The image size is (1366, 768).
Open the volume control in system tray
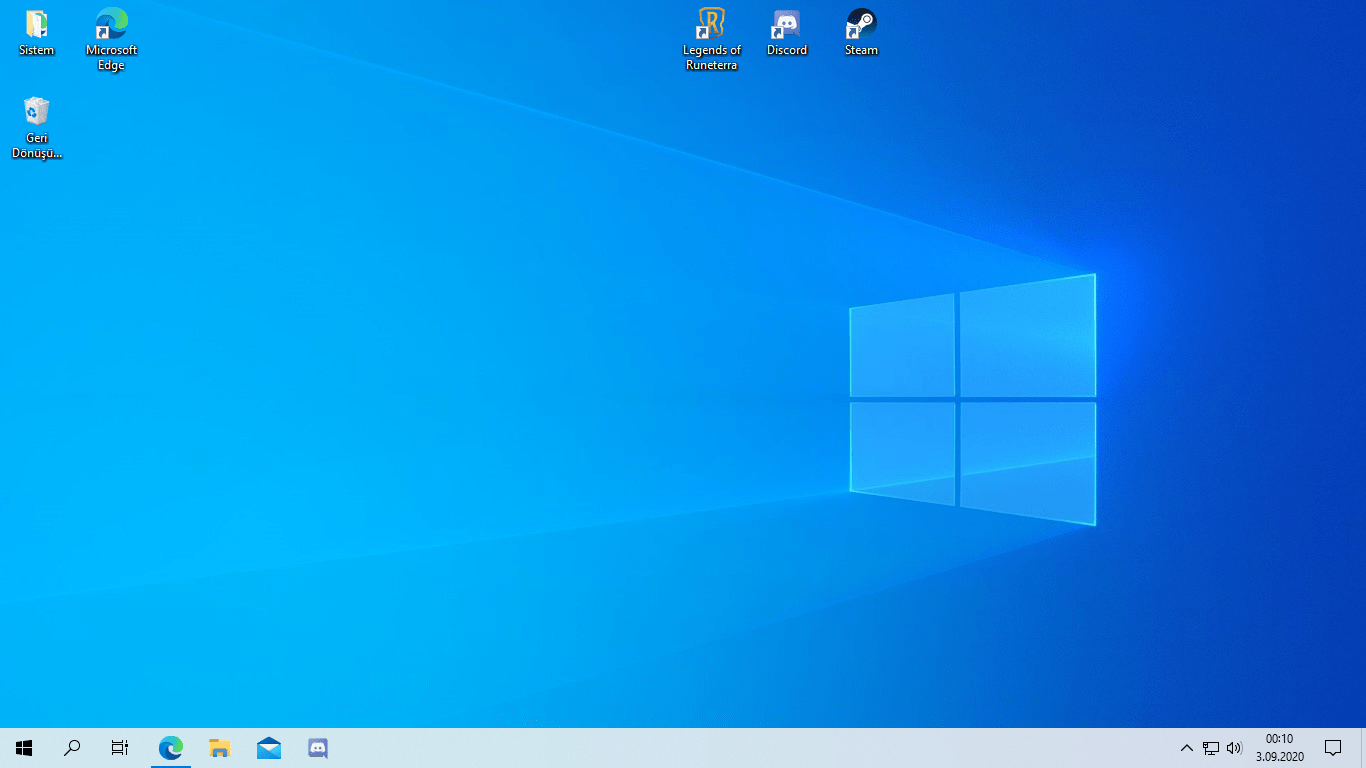[x=1234, y=748]
